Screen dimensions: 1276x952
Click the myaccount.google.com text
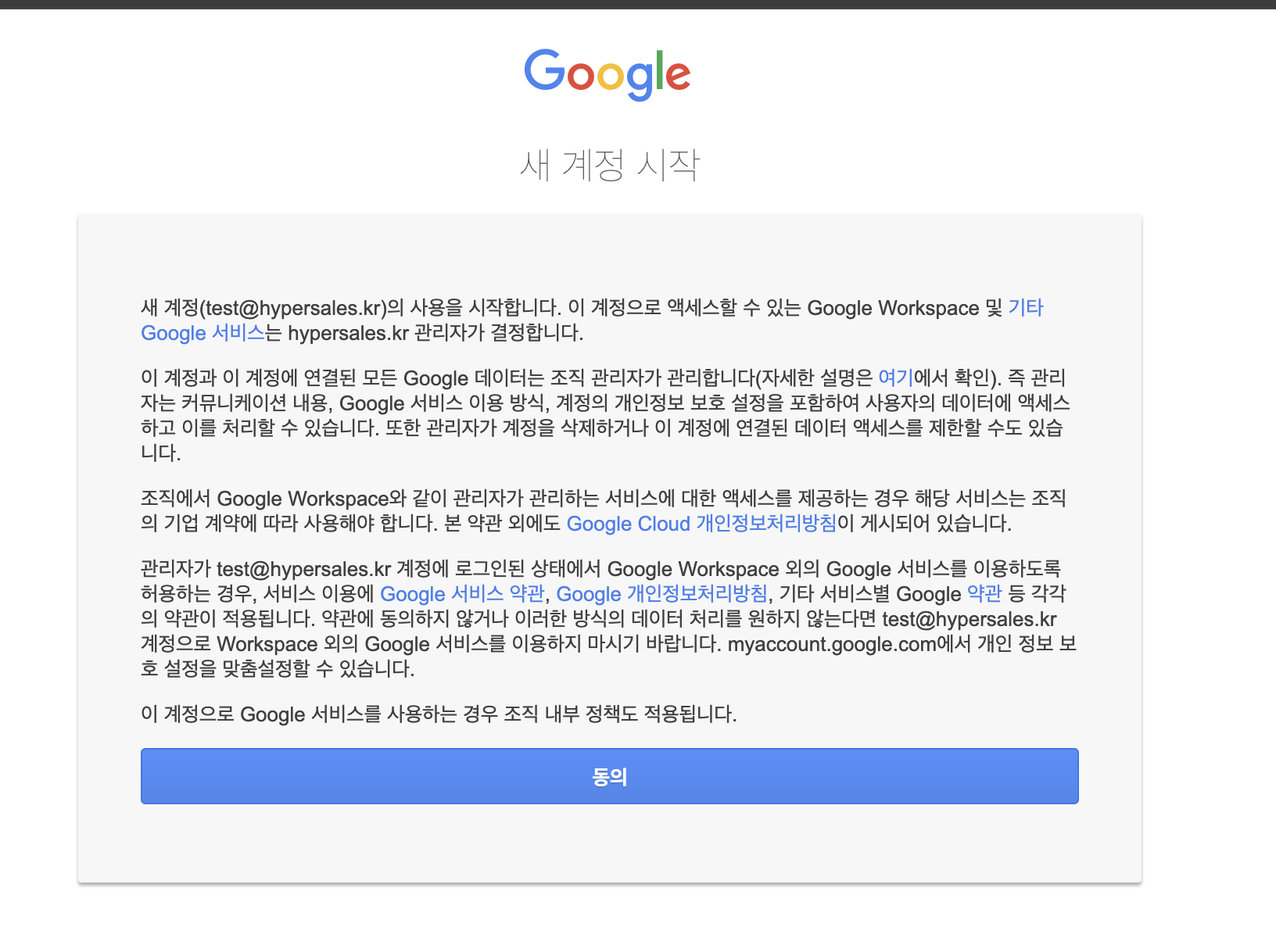click(832, 644)
